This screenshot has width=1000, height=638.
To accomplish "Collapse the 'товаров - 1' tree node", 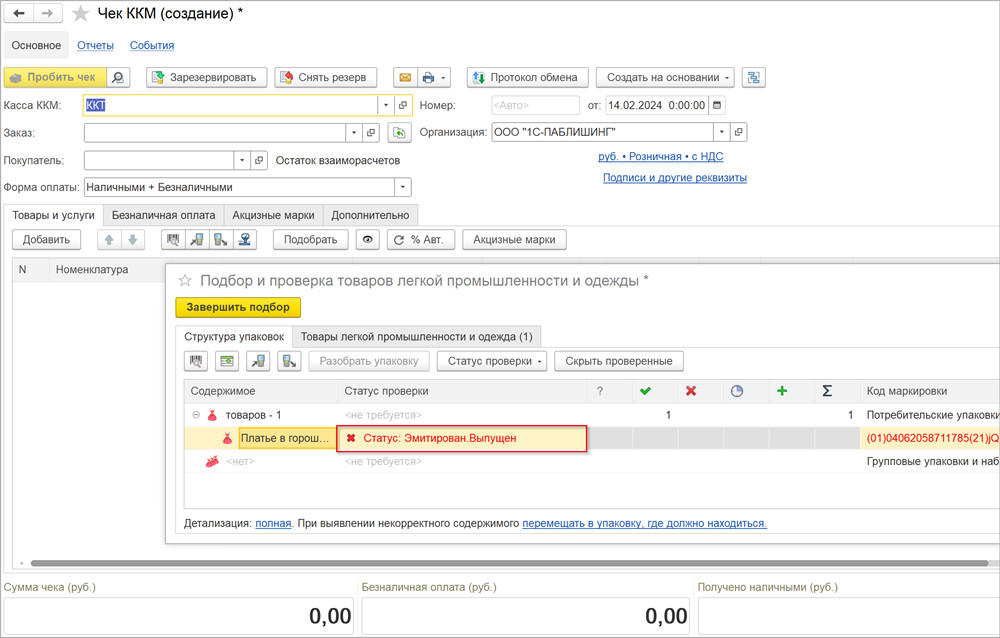I will tap(196, 415).
